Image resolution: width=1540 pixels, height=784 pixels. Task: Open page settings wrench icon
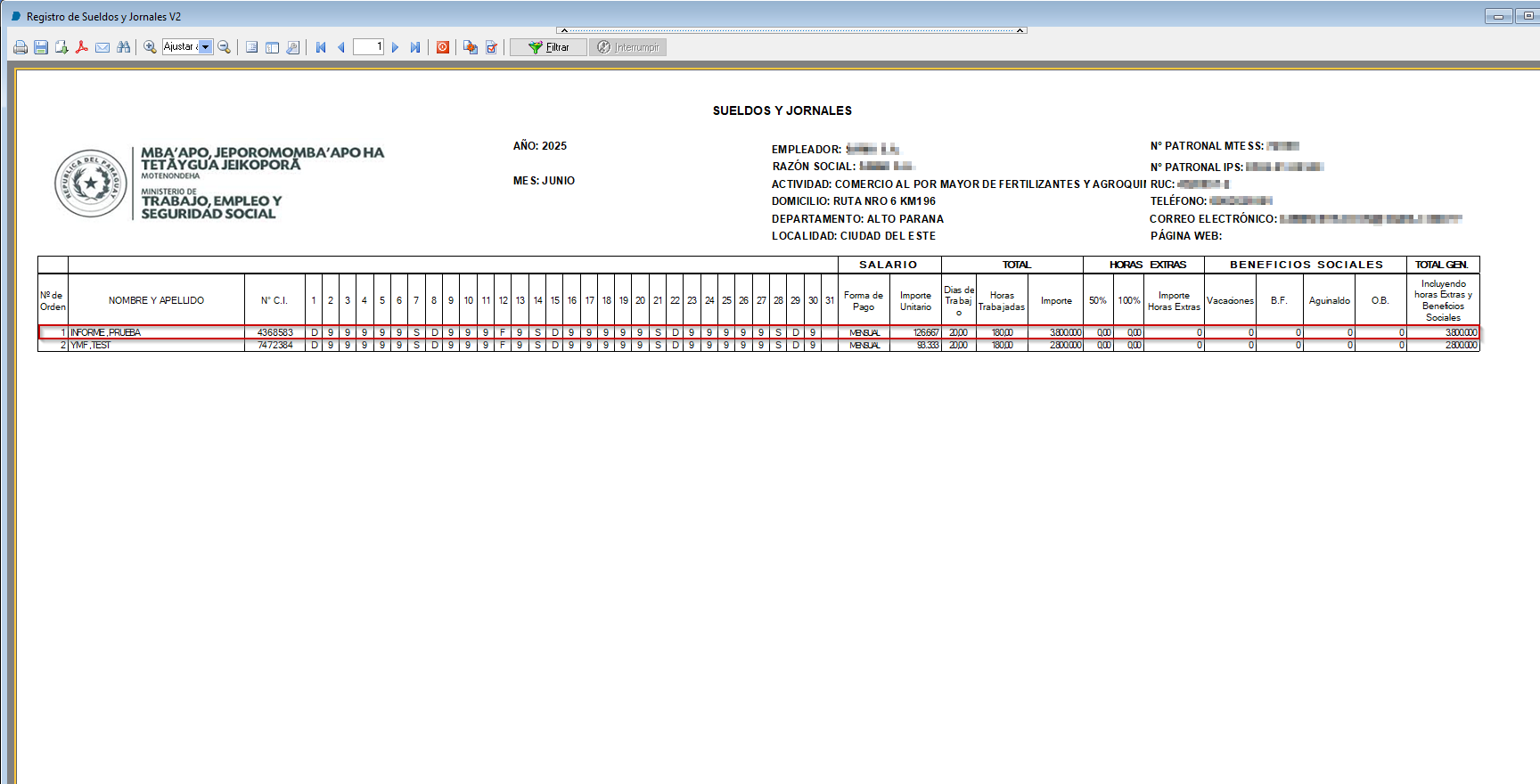[293, 47]
